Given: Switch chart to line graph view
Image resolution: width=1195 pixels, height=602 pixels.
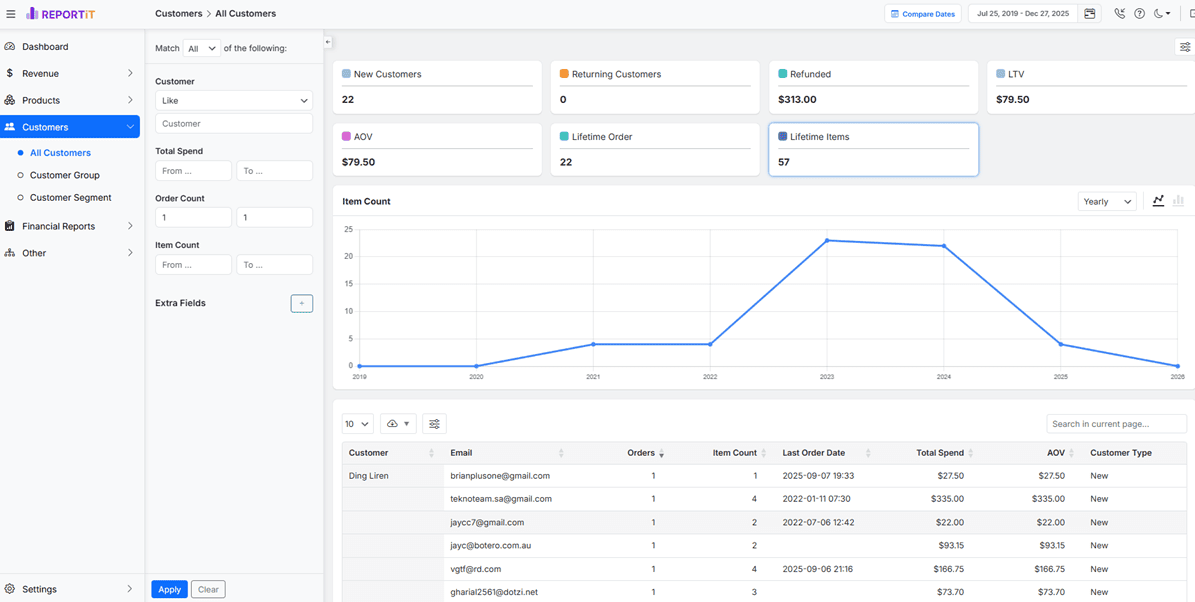Looking at the screenshot, I should [1158, 201].
